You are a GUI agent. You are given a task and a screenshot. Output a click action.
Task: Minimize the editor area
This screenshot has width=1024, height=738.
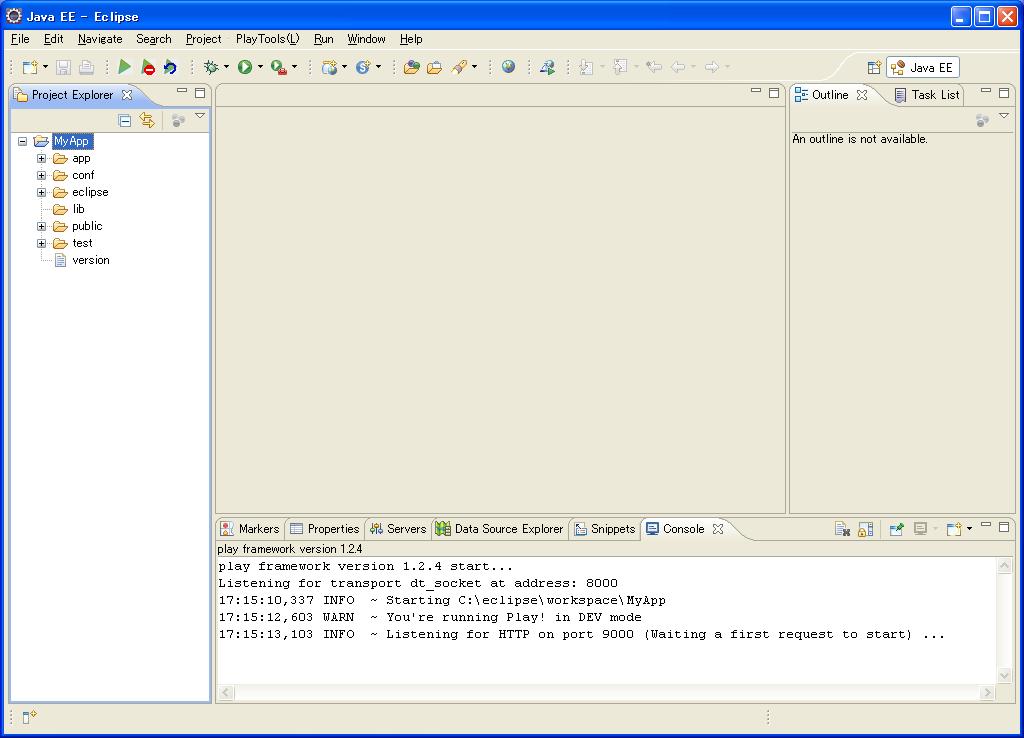click(x=756, y=91)
